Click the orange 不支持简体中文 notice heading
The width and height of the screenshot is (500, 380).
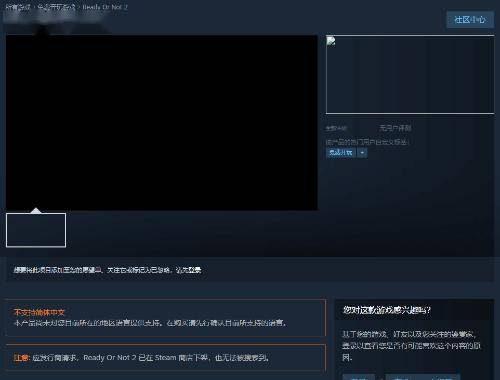pyautogui.click(x=39, y=312)
